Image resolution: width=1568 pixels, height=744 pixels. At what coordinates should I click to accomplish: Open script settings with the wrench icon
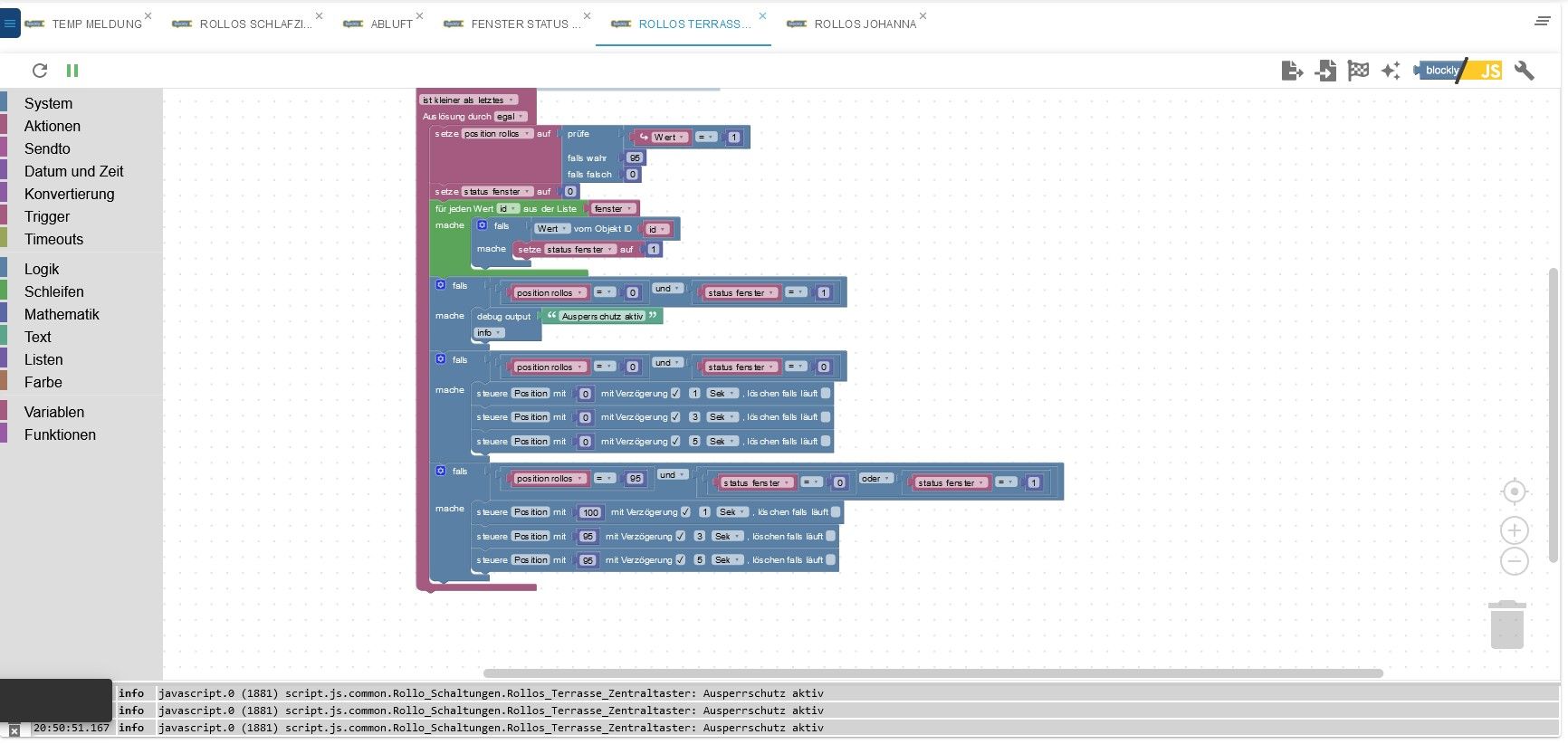click(x=1525, y=71)
